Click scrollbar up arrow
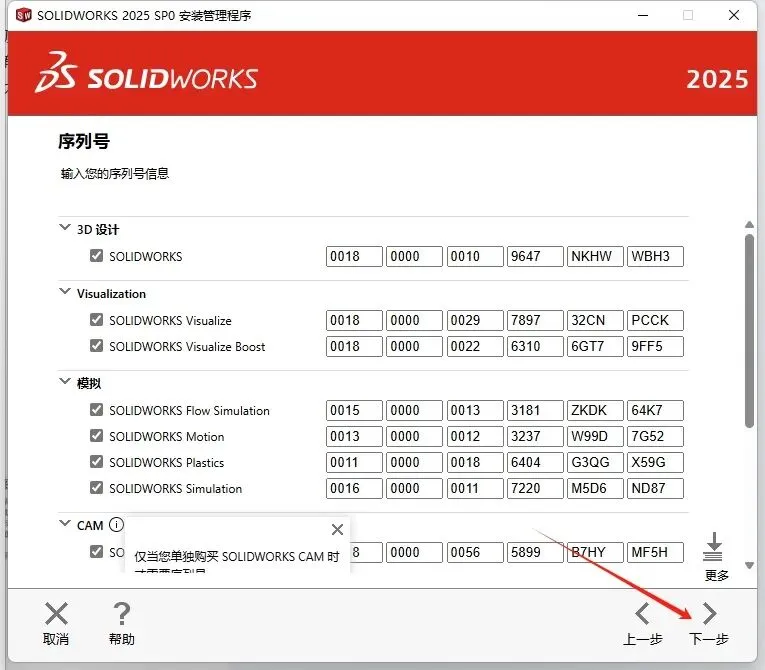 point(749,224)
